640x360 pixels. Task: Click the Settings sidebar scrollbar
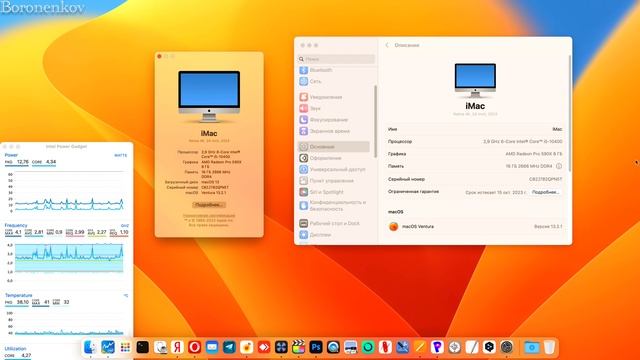[375, 121]
